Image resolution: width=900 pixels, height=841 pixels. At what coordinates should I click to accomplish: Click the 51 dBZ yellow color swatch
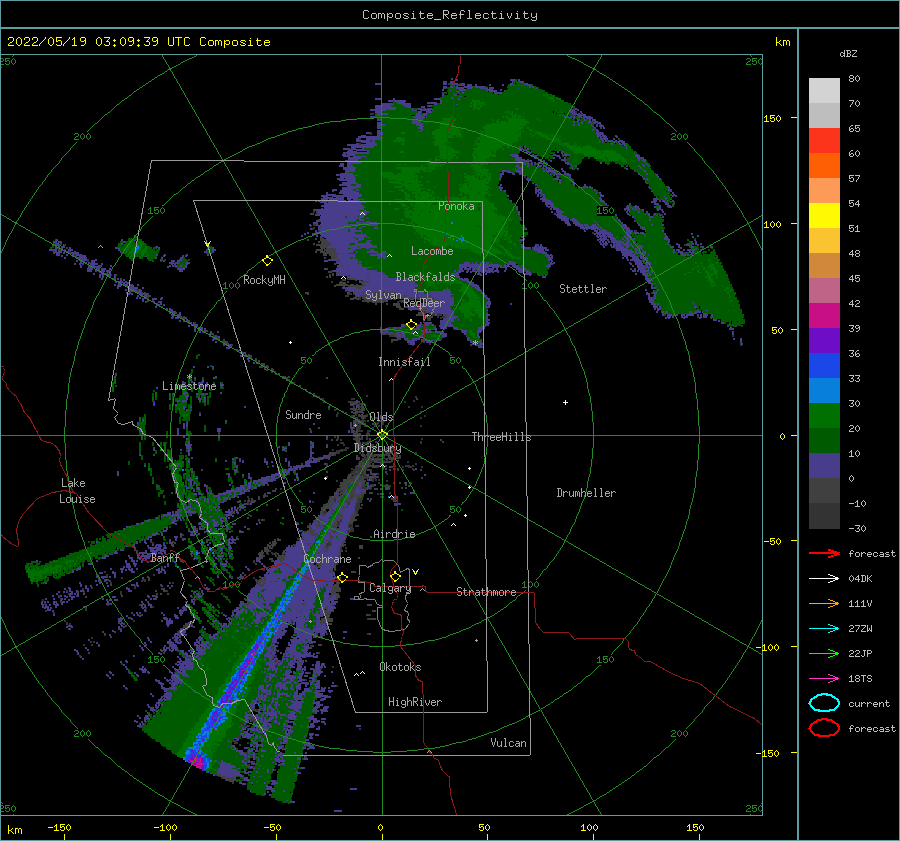824,215
